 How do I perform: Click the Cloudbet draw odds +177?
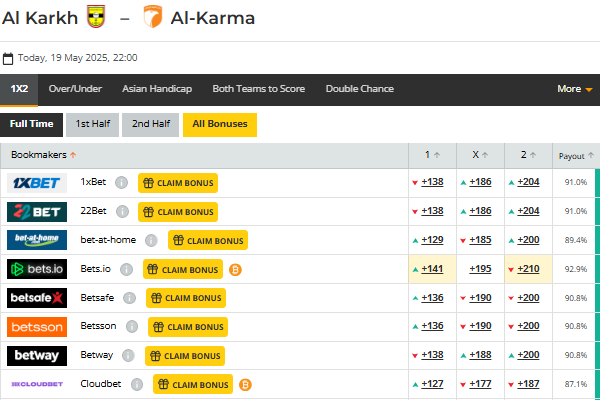[480, 384]
